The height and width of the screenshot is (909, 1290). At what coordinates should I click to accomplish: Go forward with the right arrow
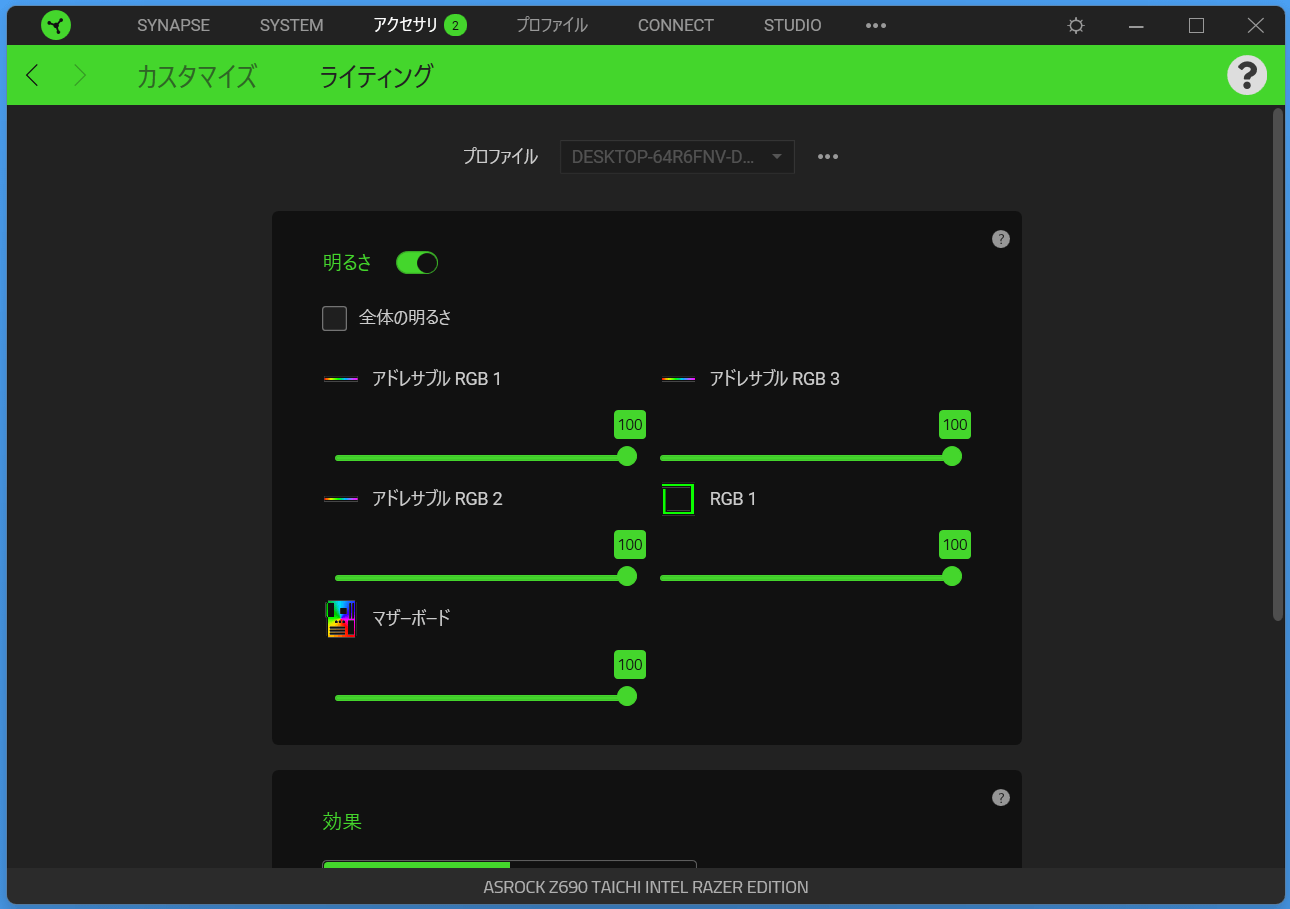tap(80, 75)
